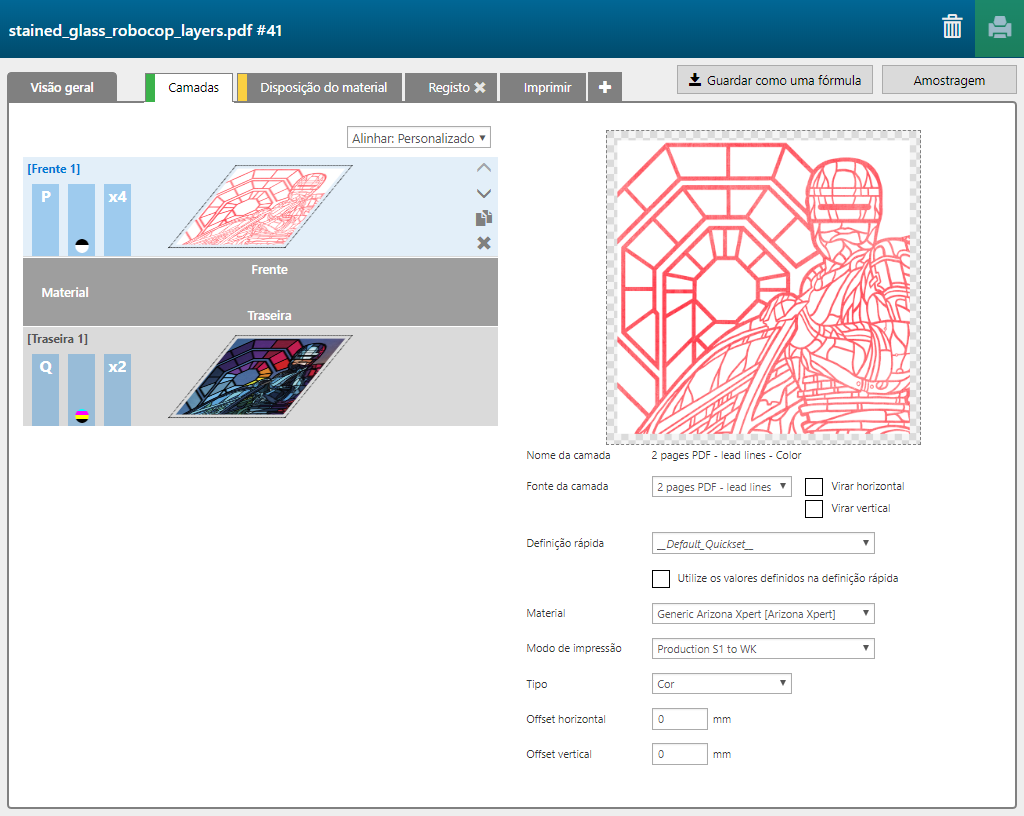Move Frente 1 layer up arrow
1024x816 pixels.
(484, 168)
